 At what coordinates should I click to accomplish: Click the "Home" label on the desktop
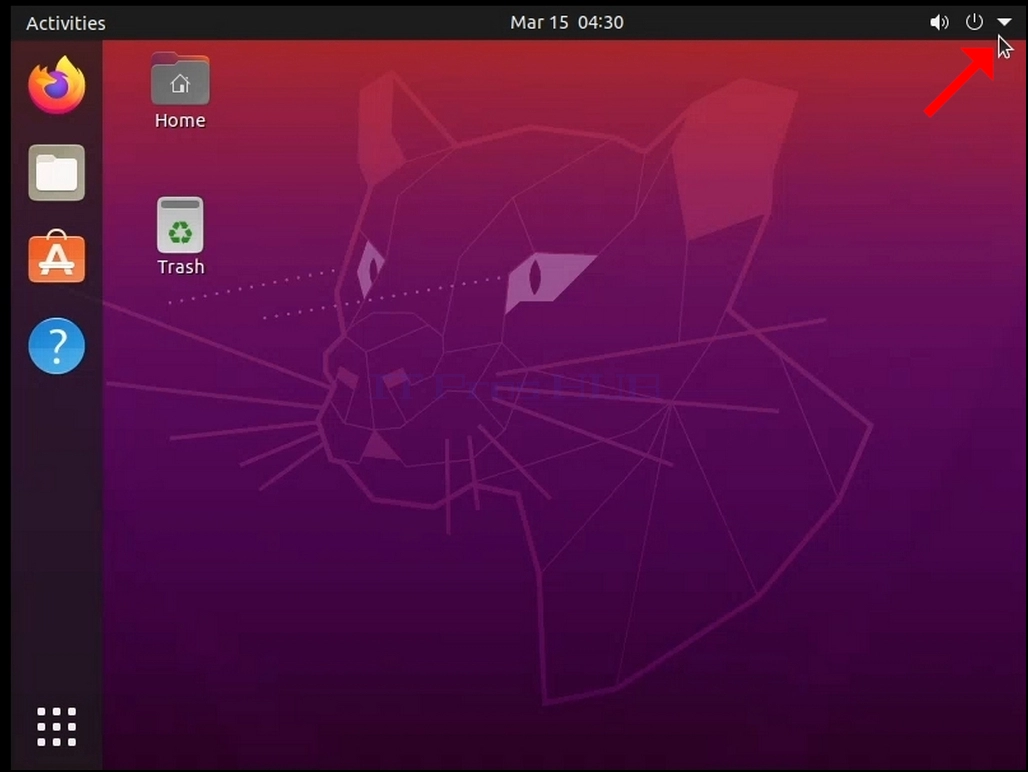[180, 121]
